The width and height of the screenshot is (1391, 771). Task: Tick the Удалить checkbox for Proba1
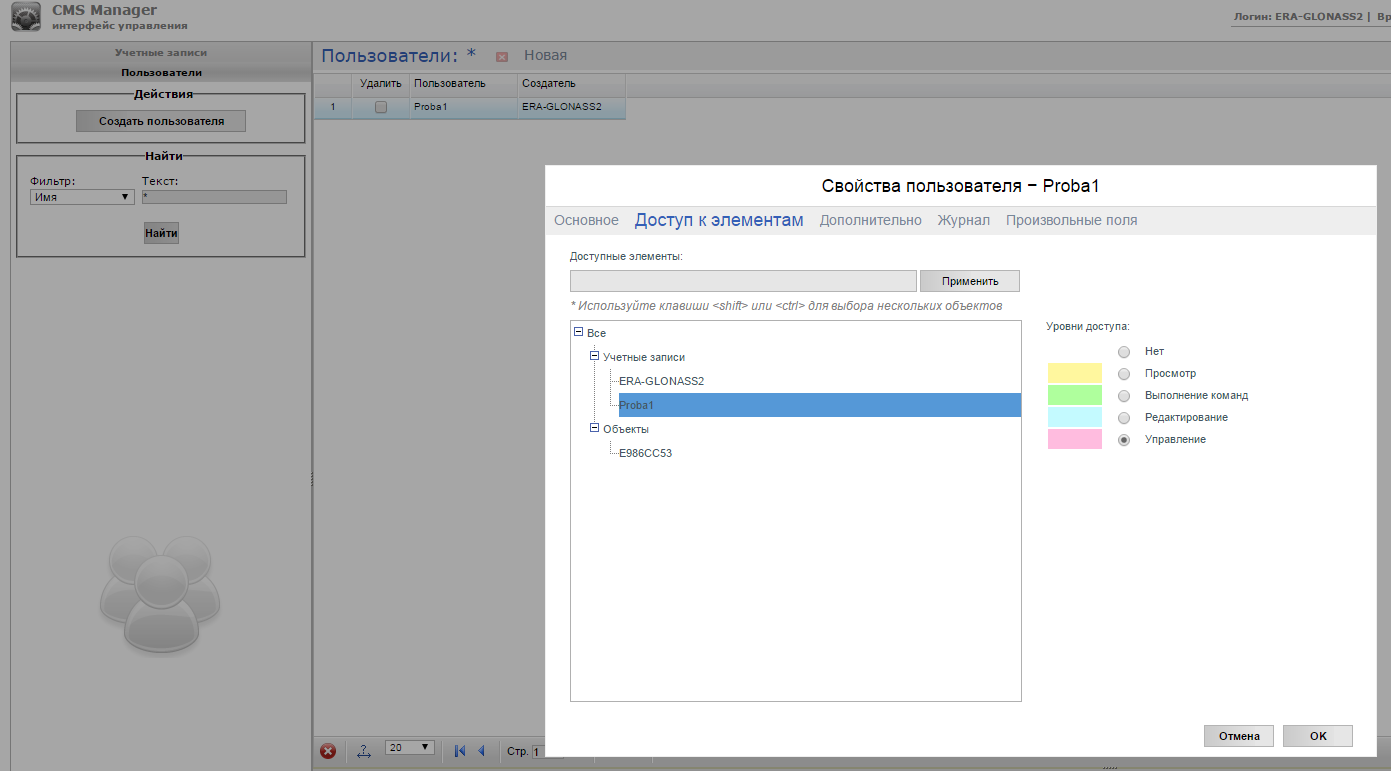click(381, 107)
